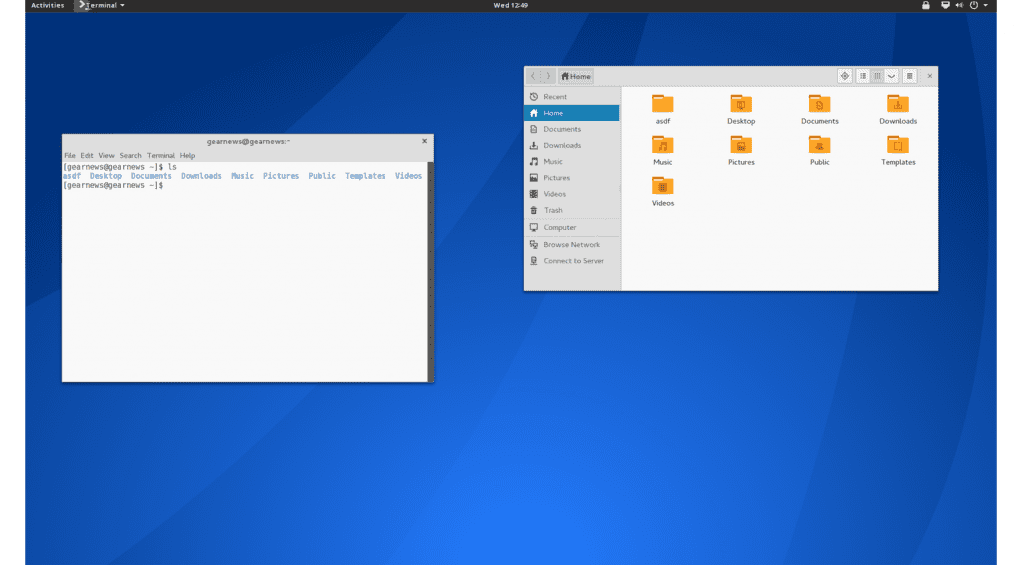The width and height of the screenshot is (1024, 565).
Task: Select Connect to Server in sidebar
Action: 573,261
